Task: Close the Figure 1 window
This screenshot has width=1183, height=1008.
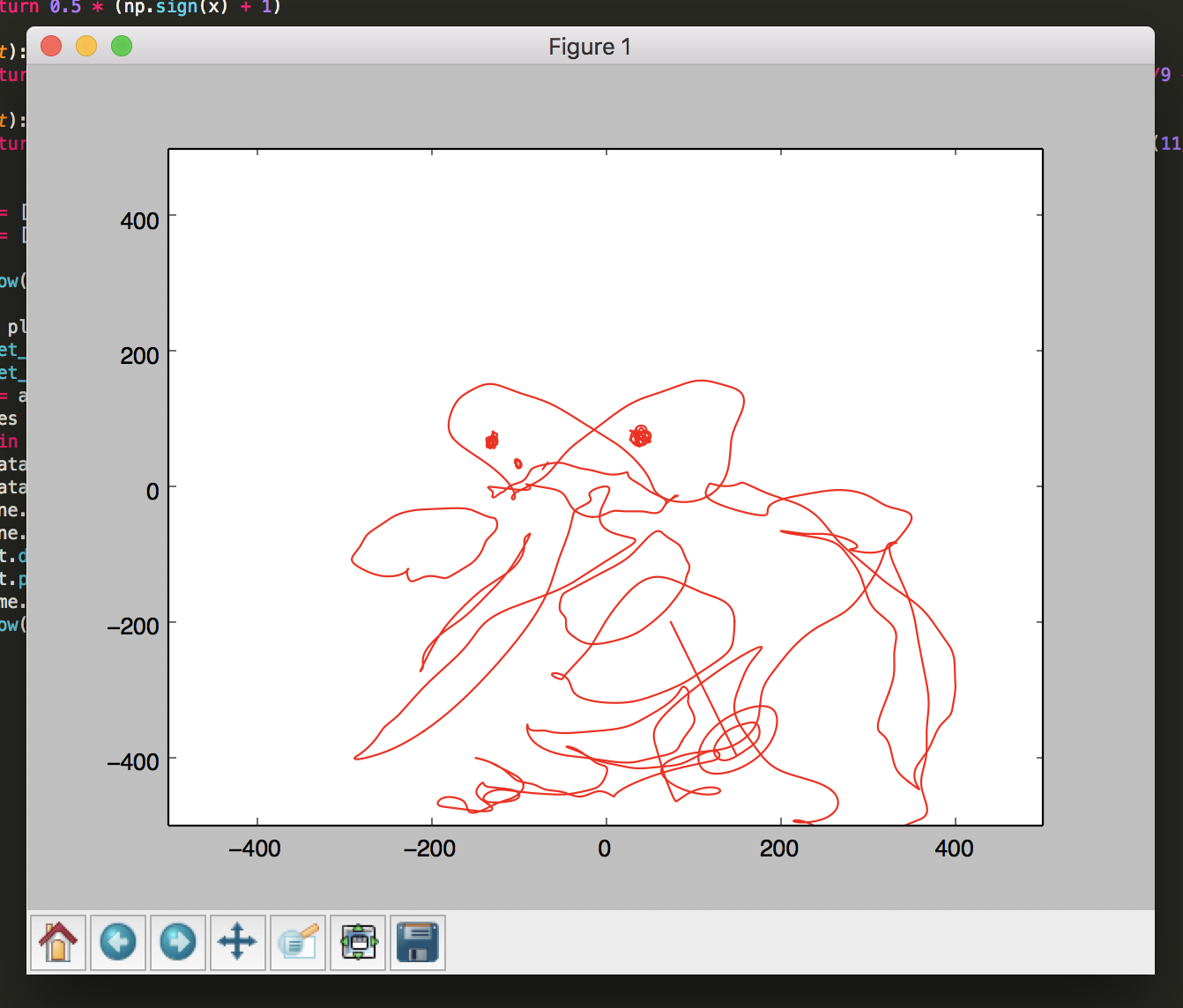Action: tap(51, 46)
